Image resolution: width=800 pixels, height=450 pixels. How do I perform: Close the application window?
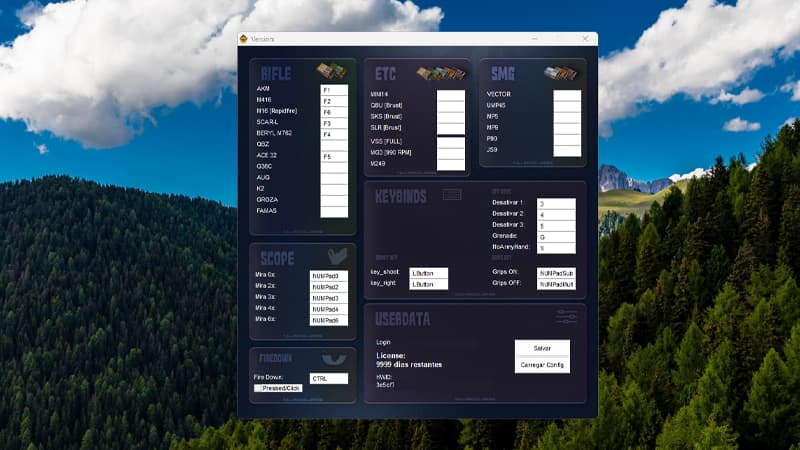click(x=585, y=39)
